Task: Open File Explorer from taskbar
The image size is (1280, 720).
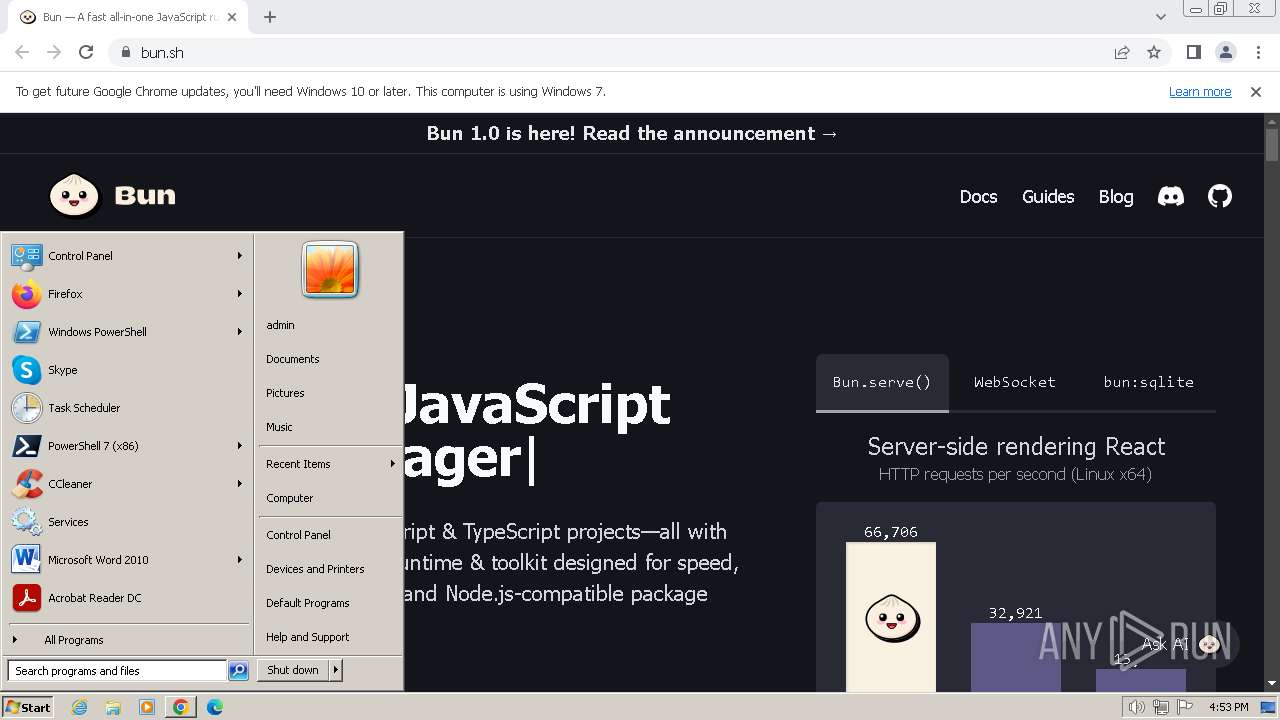Action: pos(113,707)
